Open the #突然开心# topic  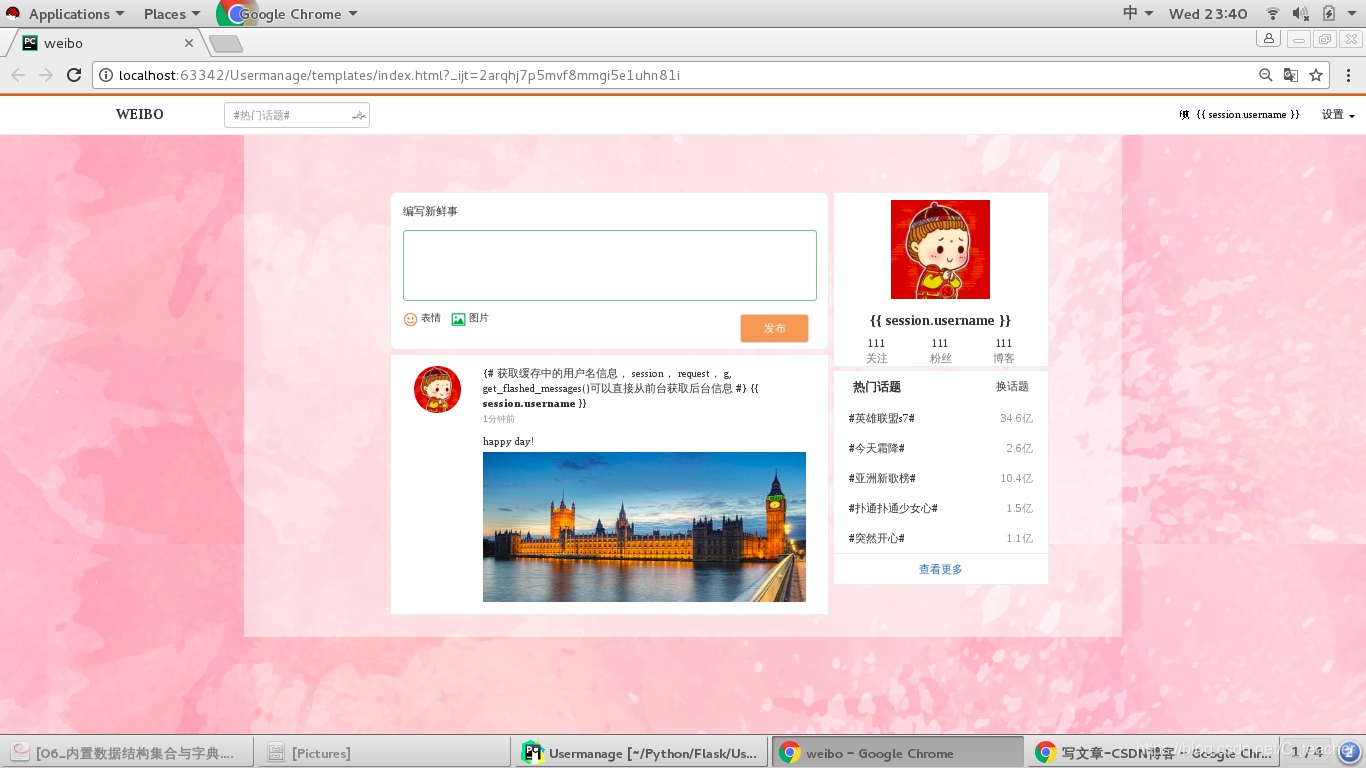(877, 538)
